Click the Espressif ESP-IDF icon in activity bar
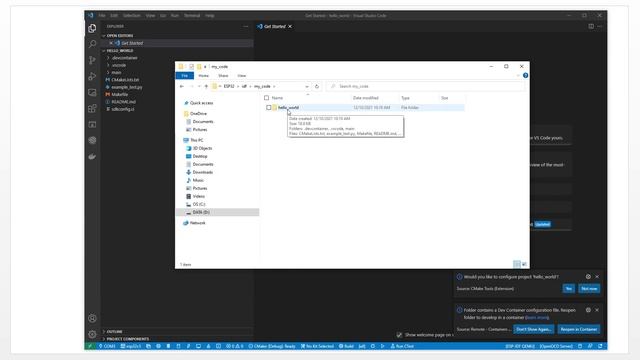This screenshot has width=640, height=360. coord(92,140)
